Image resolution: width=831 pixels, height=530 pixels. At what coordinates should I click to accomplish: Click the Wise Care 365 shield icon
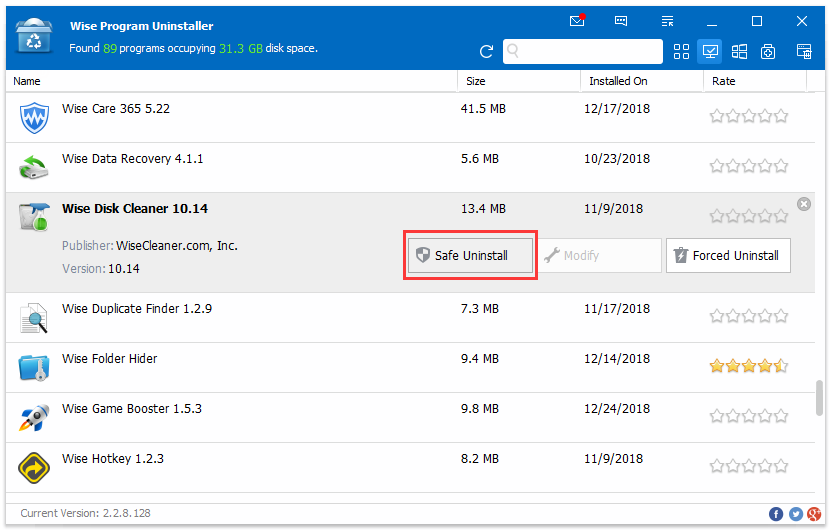[34, 117]
